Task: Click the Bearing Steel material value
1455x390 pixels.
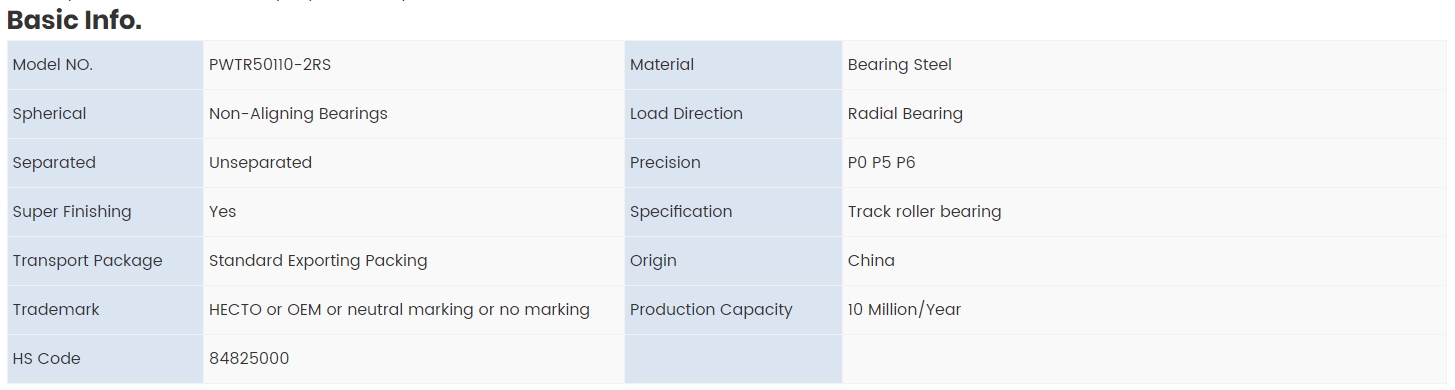Action: 899,65
